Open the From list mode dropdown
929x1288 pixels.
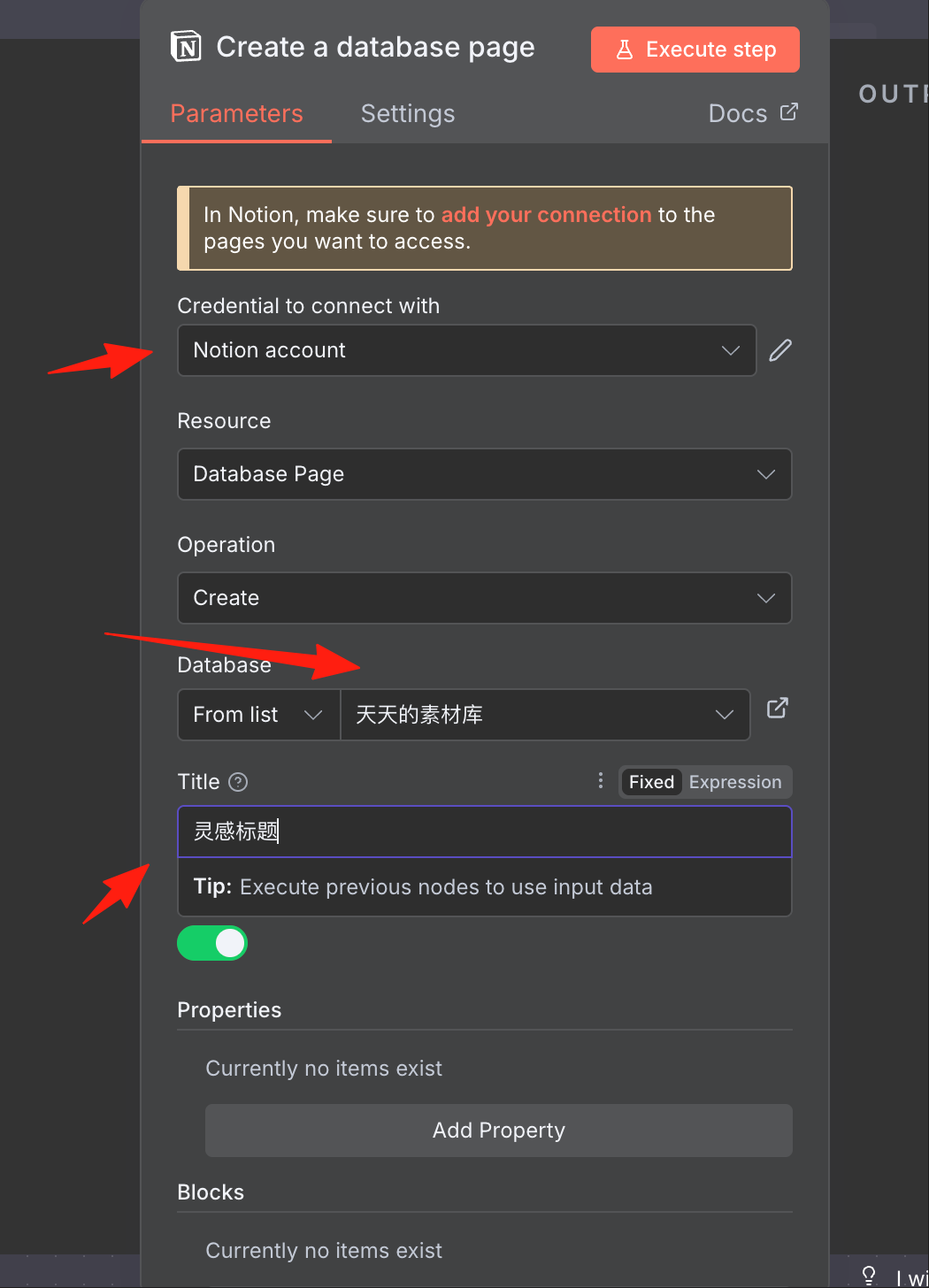(258, 715)
